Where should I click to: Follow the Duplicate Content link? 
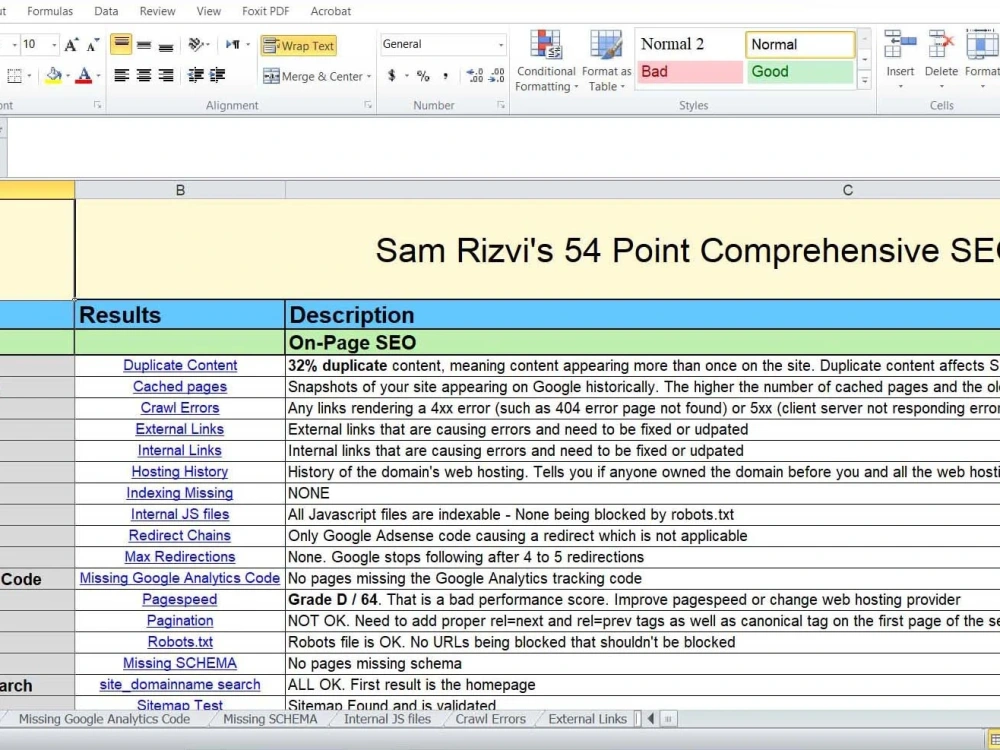[x=180, y=365]
